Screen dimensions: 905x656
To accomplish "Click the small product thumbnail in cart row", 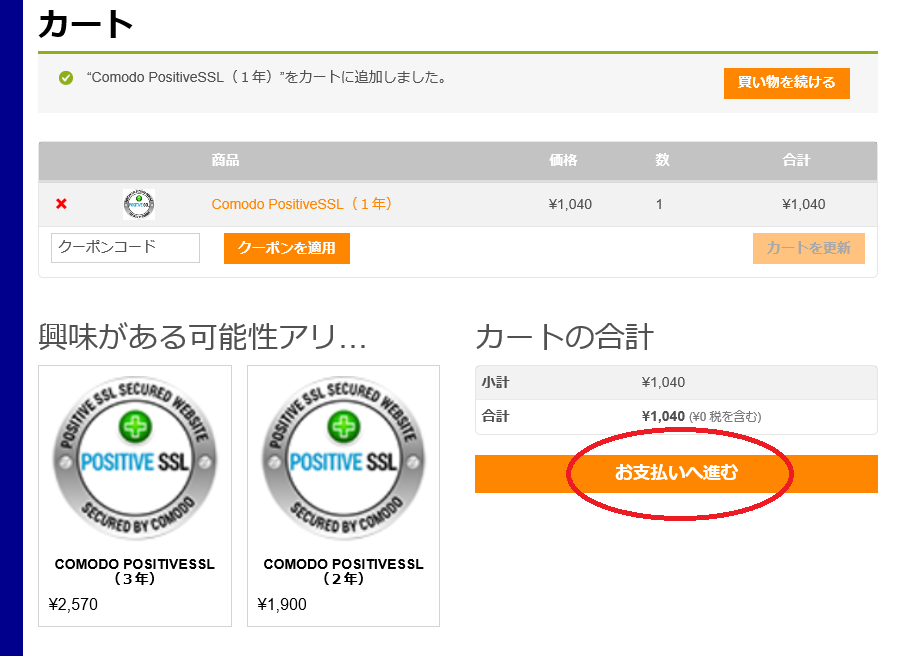I will coord(139,204).
